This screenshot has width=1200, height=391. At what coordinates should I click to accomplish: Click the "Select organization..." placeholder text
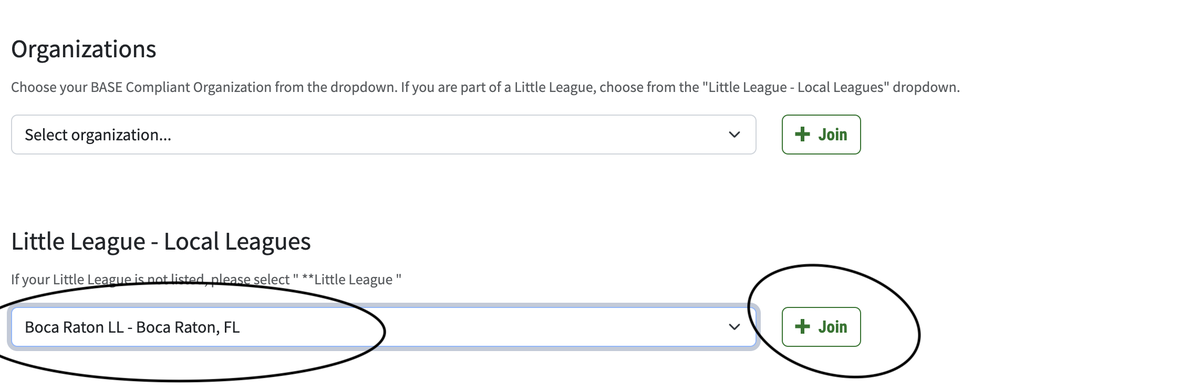click(97, 135)
